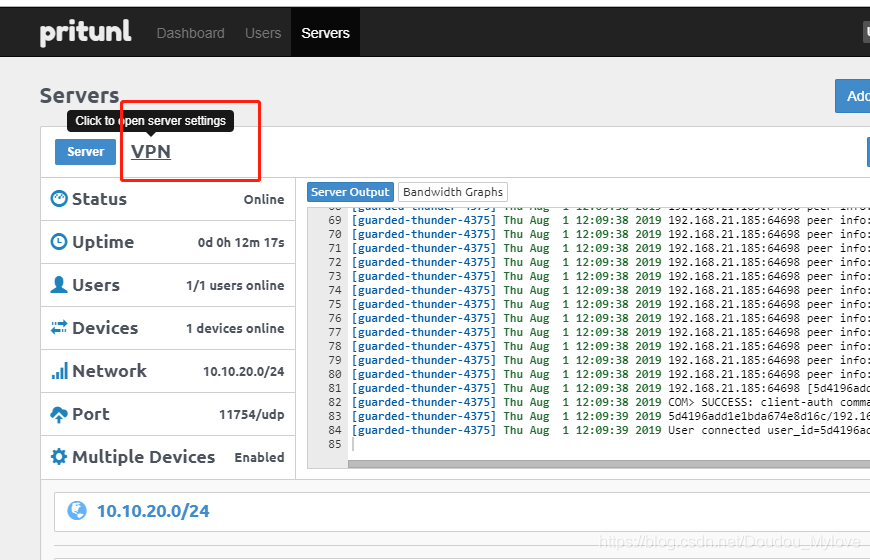
Task: Click log line 82 with COM> SUCCESS
Action: click(610, 402)
